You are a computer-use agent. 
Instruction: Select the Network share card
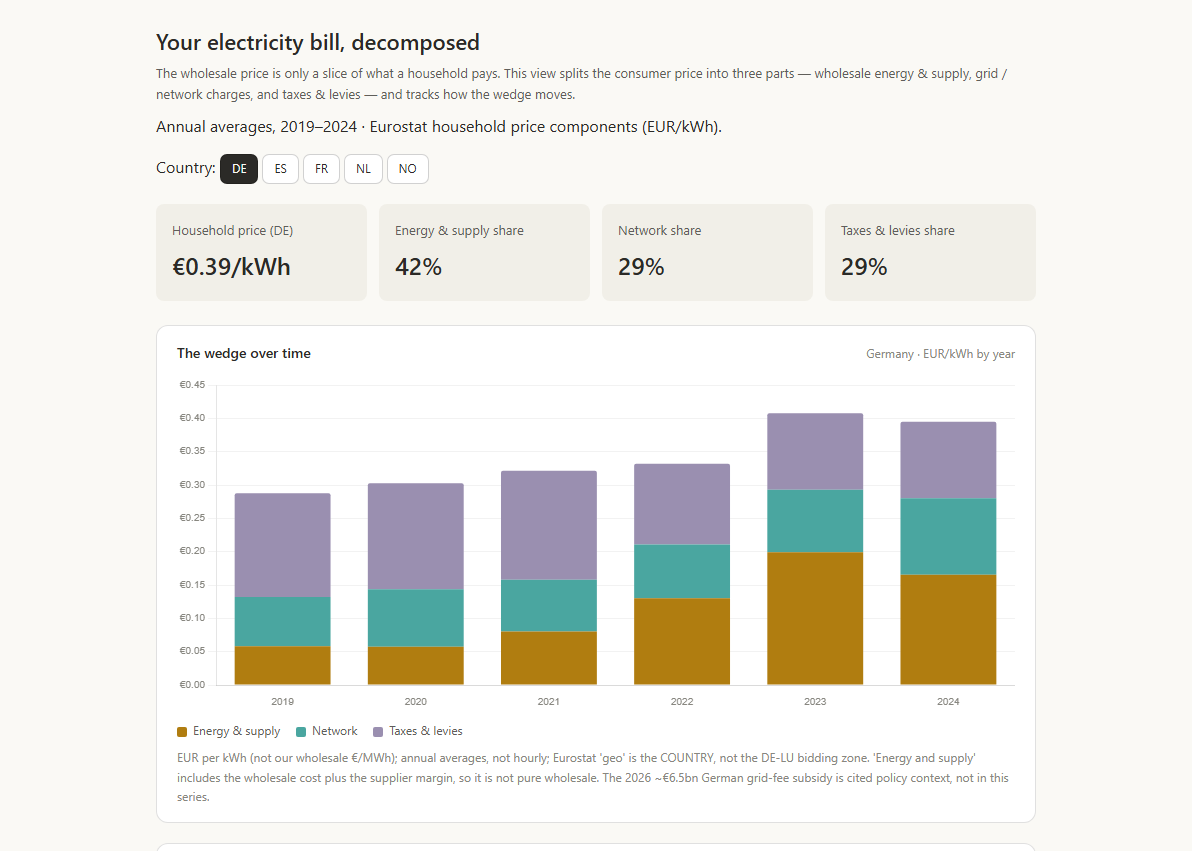(707, 252)
